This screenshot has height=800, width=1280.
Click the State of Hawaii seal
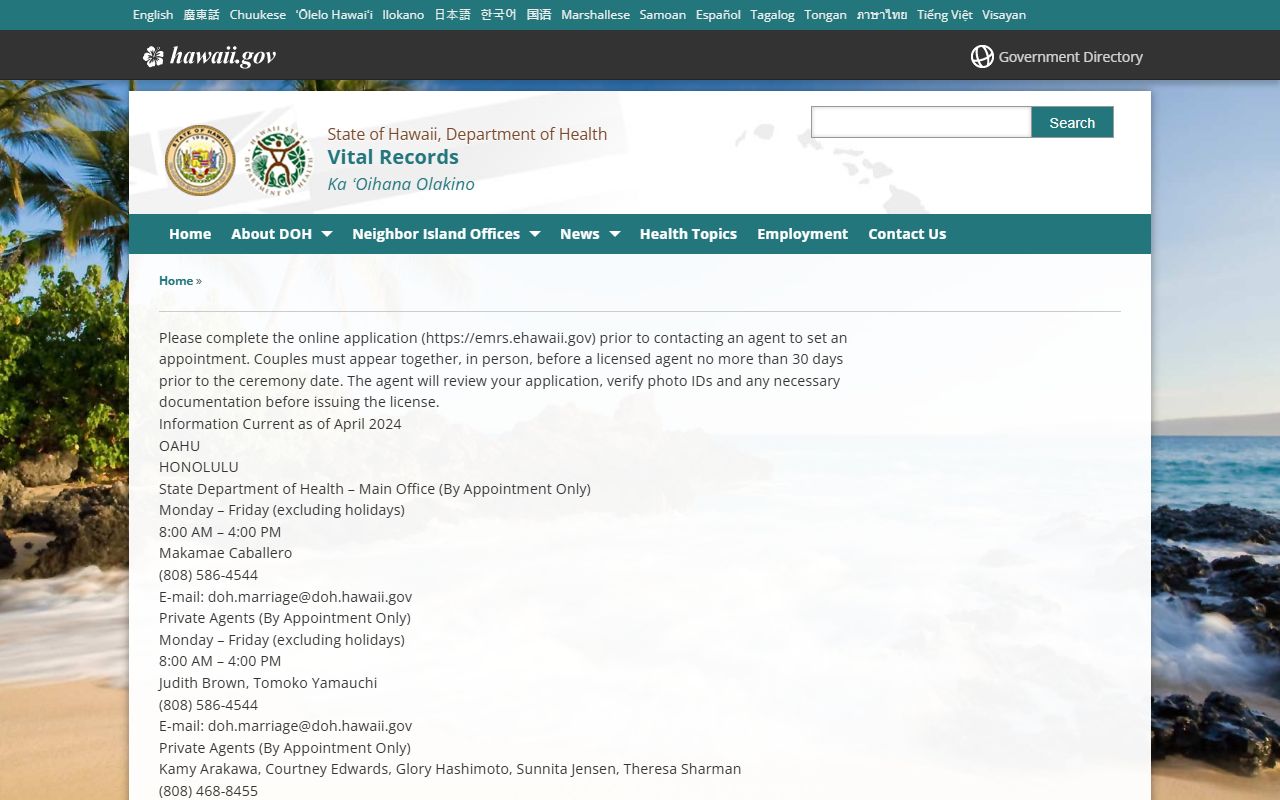(200, 160)
